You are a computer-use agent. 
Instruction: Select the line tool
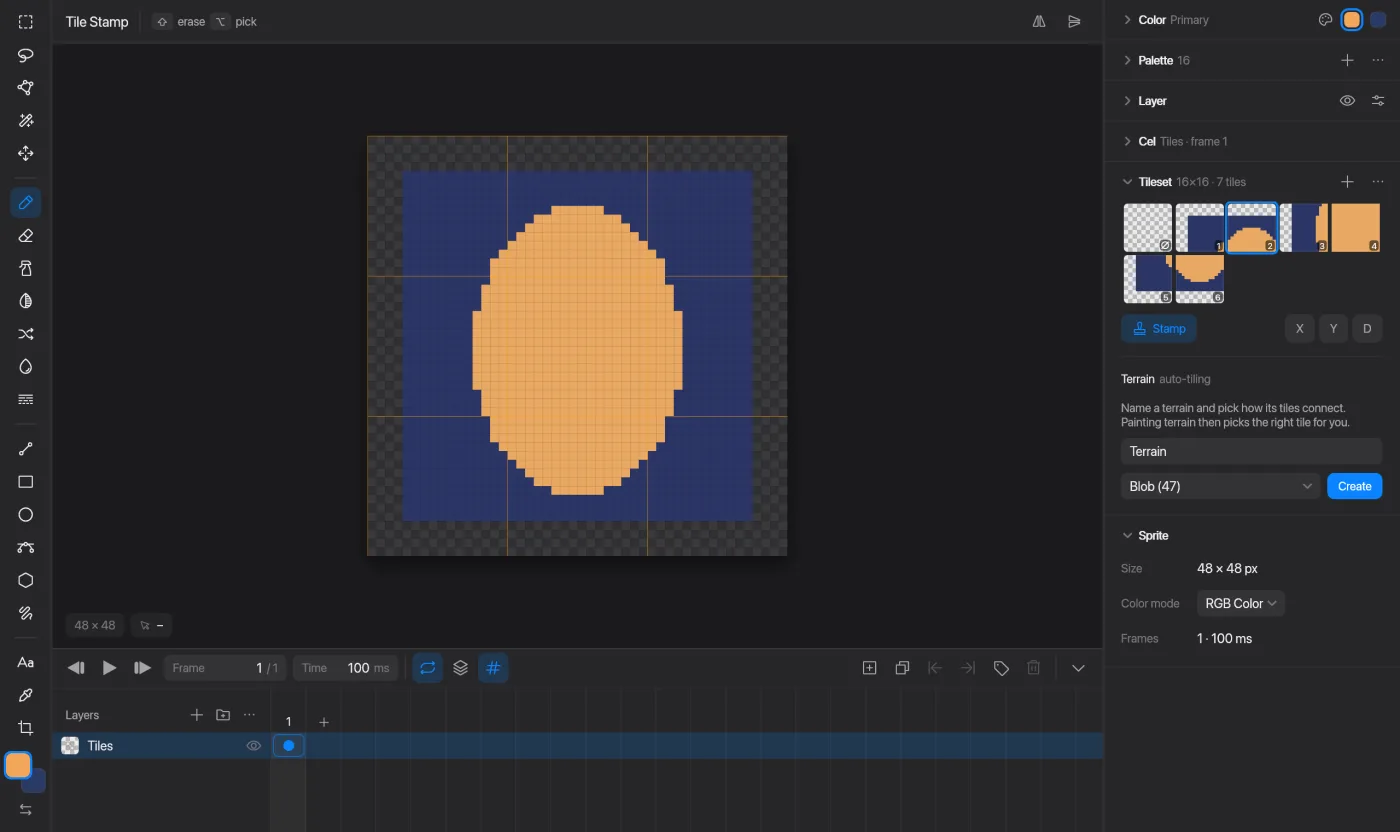(26, 449)
